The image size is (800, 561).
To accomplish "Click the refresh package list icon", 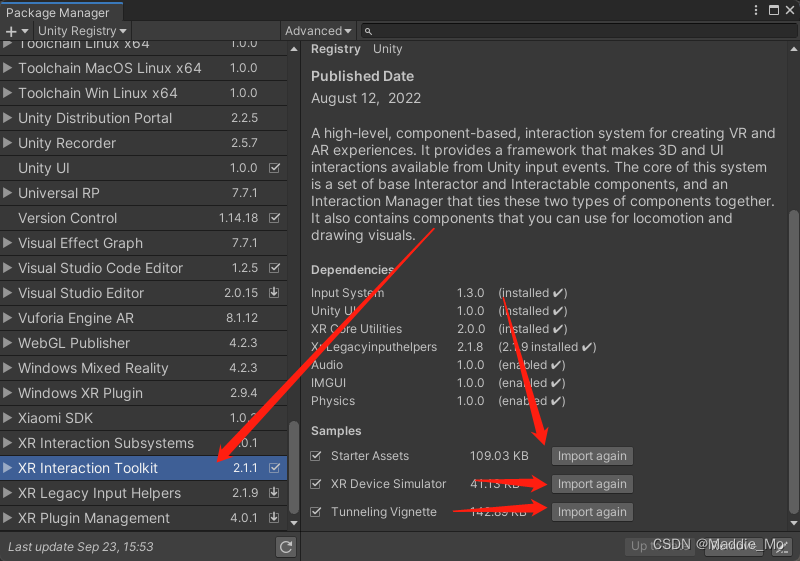I will tap(286, 547).
